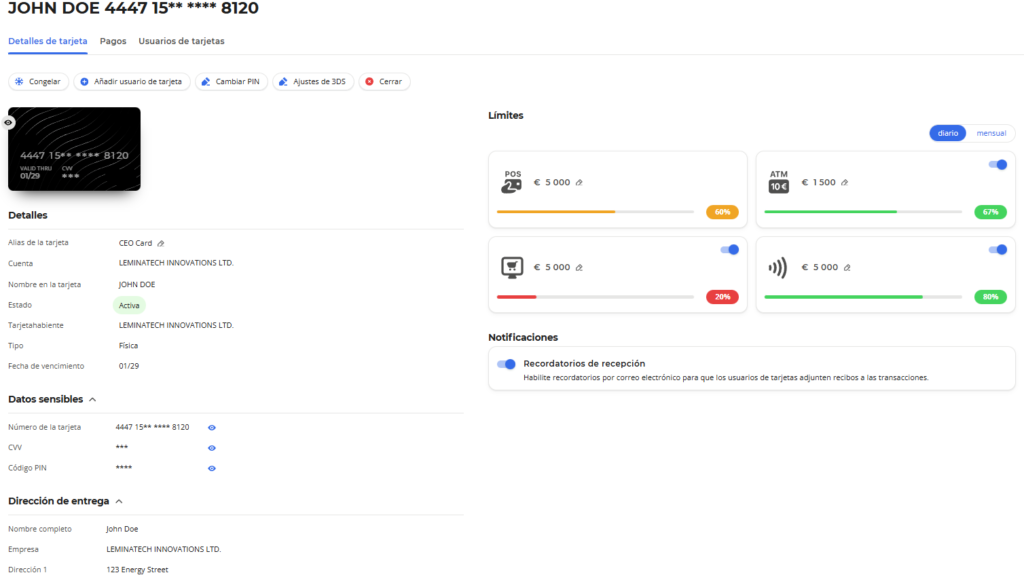
Task: Open the Pagos tab
Action: [113, 41]
